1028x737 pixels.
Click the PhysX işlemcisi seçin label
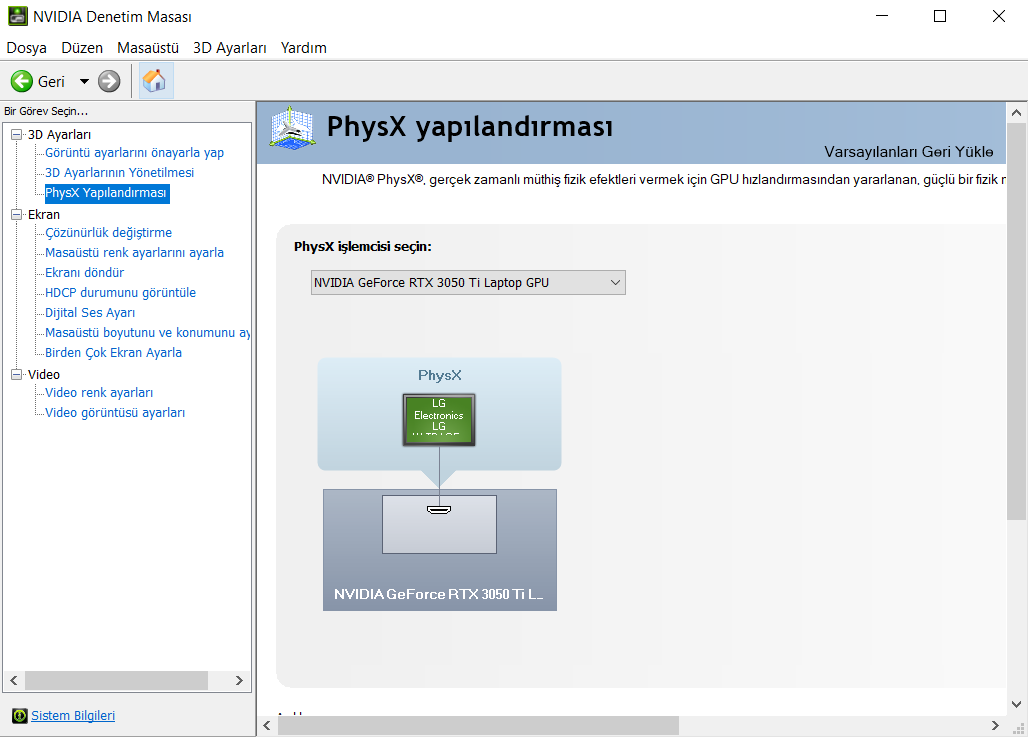click(363, 247)
